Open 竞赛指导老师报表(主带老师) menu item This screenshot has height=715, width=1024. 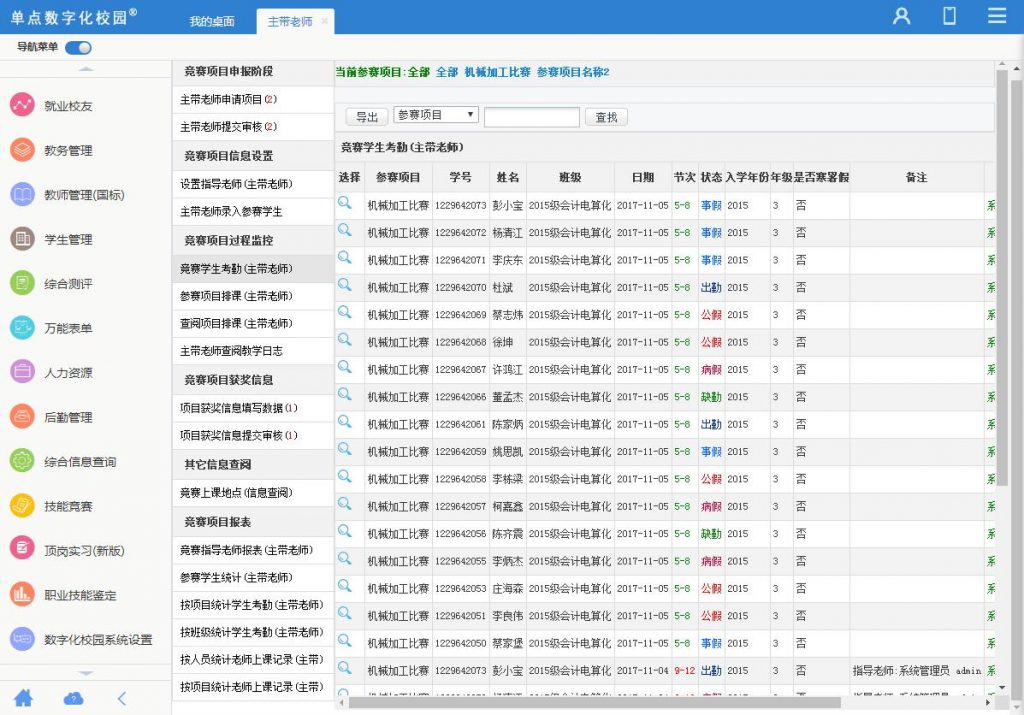pyautogui.click(x=253, y=550)
